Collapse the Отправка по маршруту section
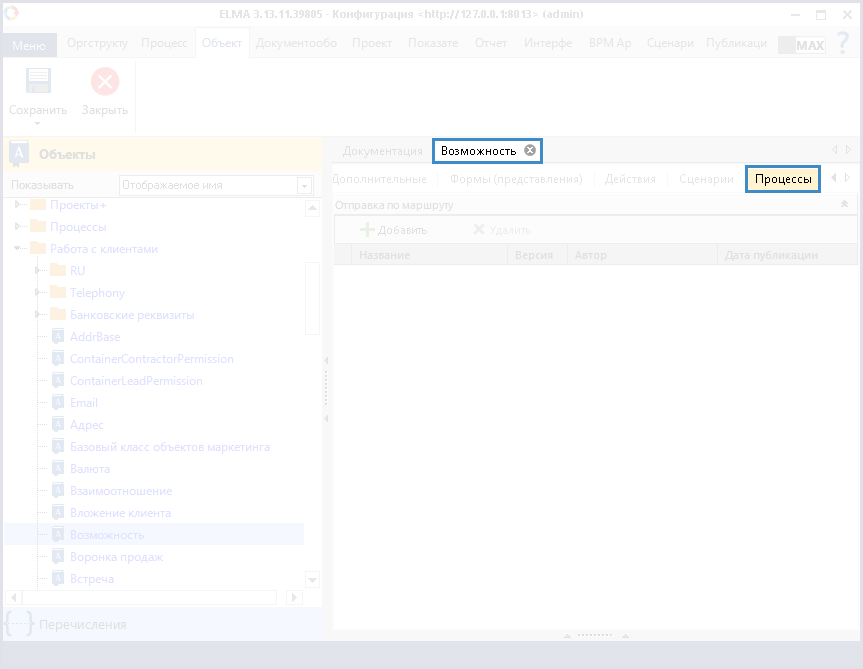 pyautogui.click(x=843, y=204)
